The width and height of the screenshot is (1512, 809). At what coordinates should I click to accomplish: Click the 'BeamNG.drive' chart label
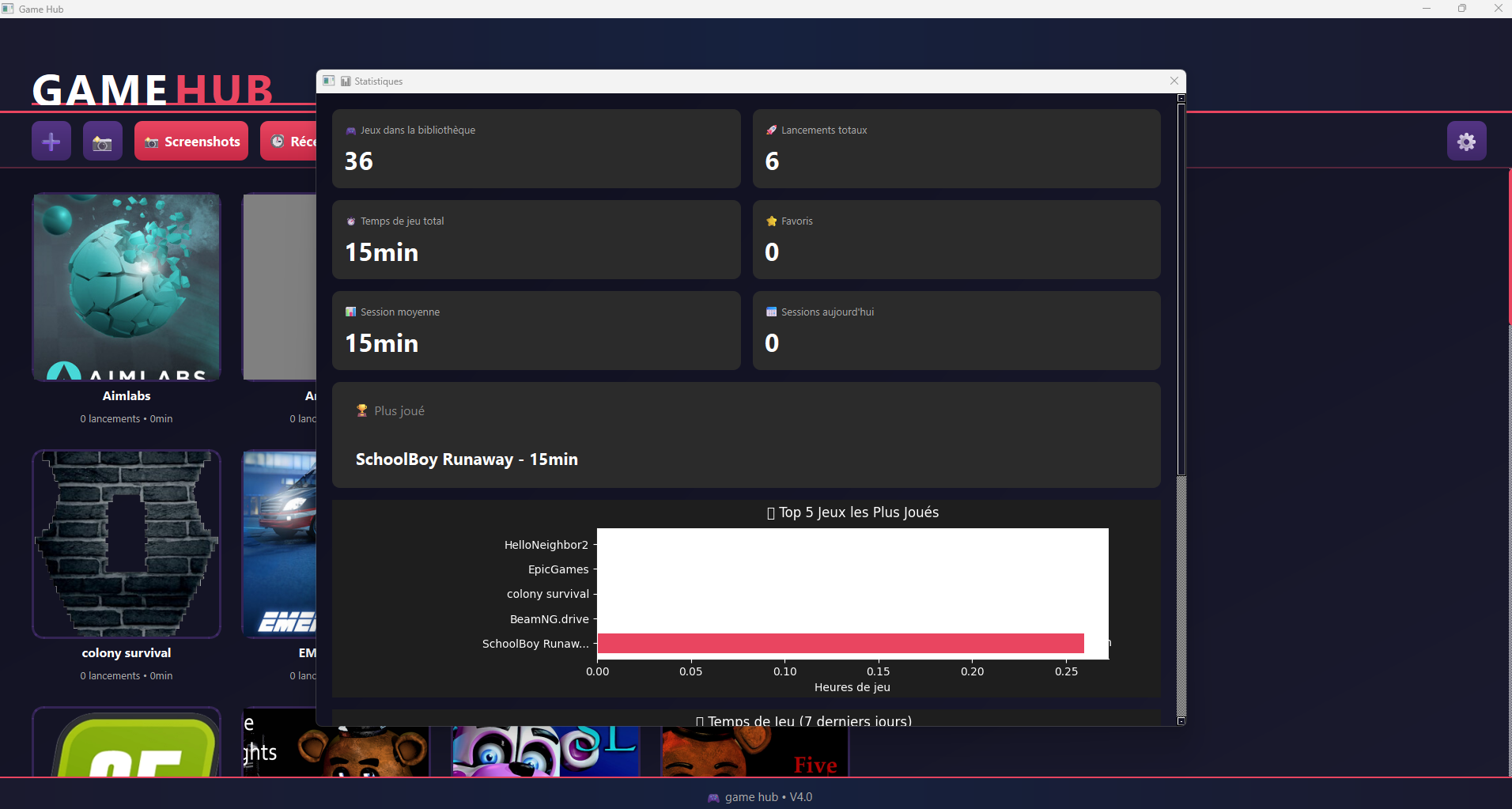(550, 619)
